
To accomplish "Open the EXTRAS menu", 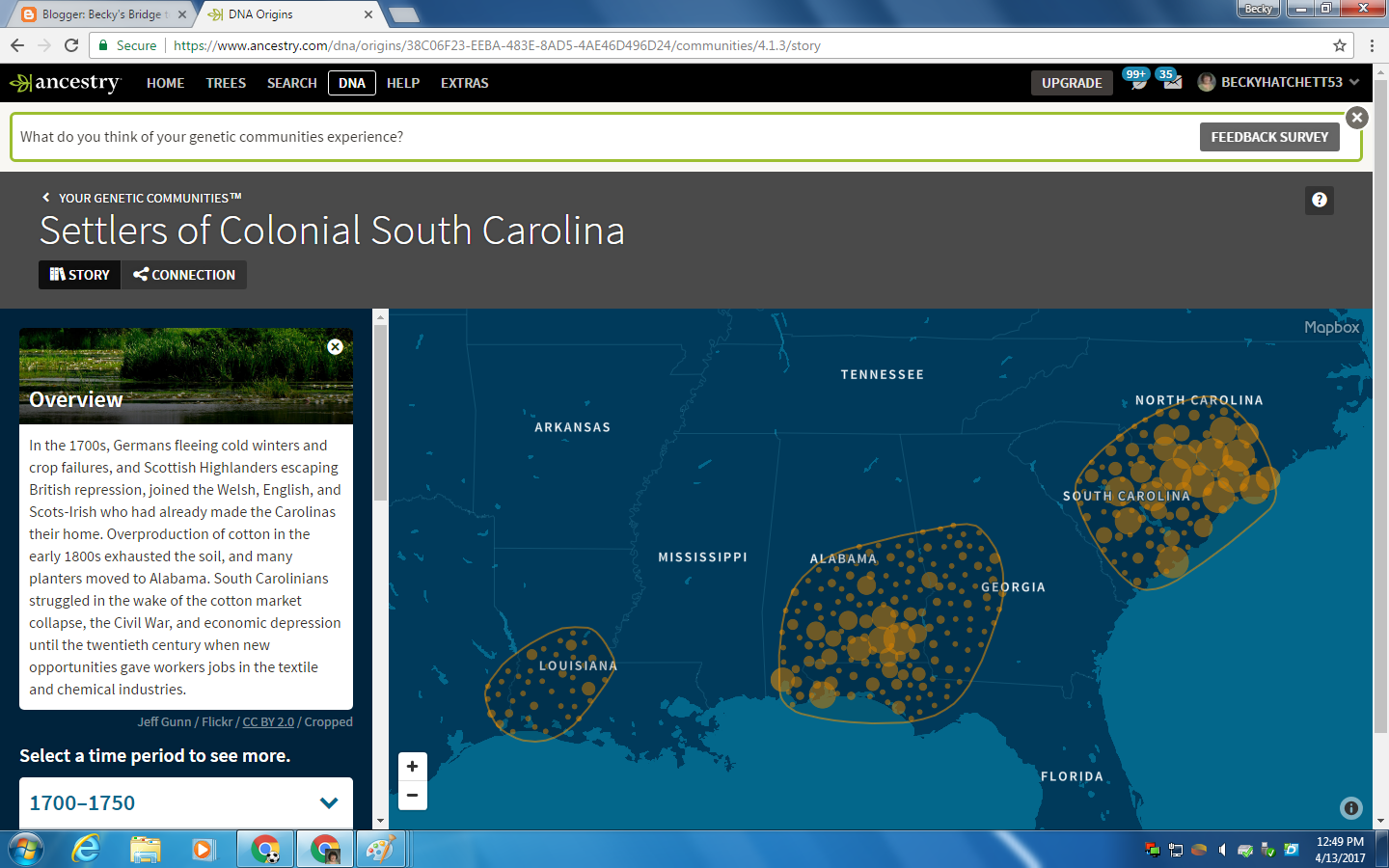I will [x=465, y=83].
